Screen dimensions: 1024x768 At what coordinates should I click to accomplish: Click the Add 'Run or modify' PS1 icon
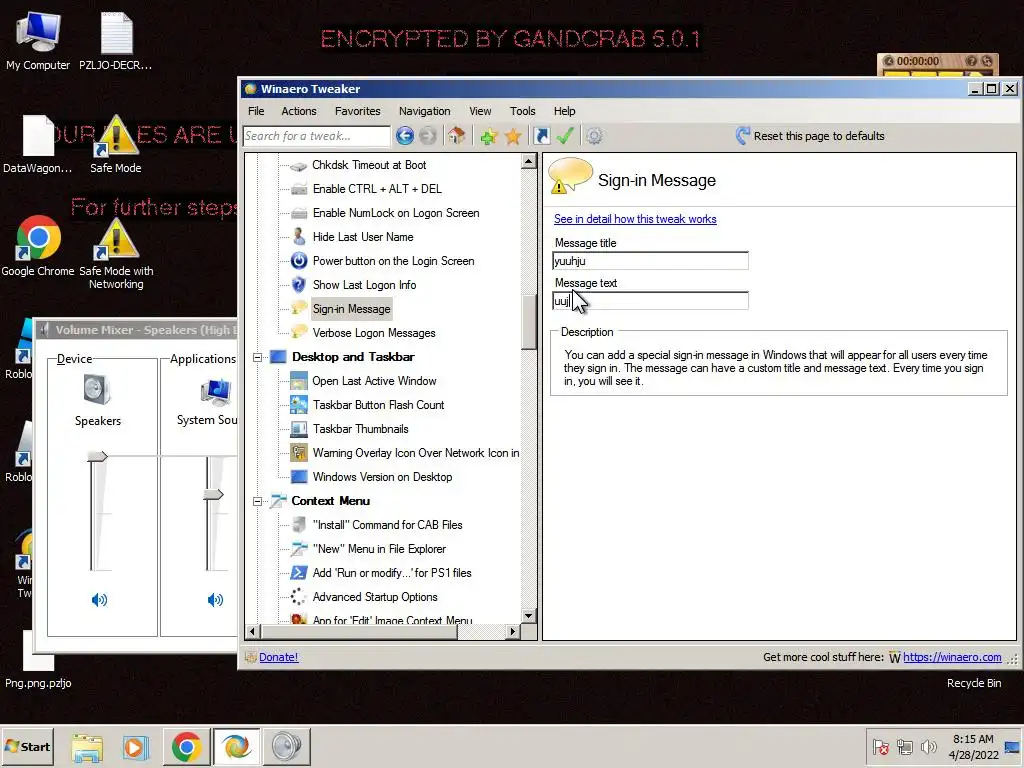(298, 573)
